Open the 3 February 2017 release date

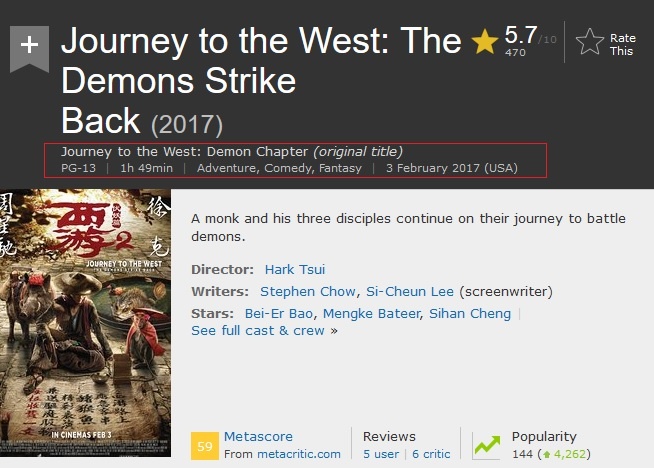click(x=451, y=167)
